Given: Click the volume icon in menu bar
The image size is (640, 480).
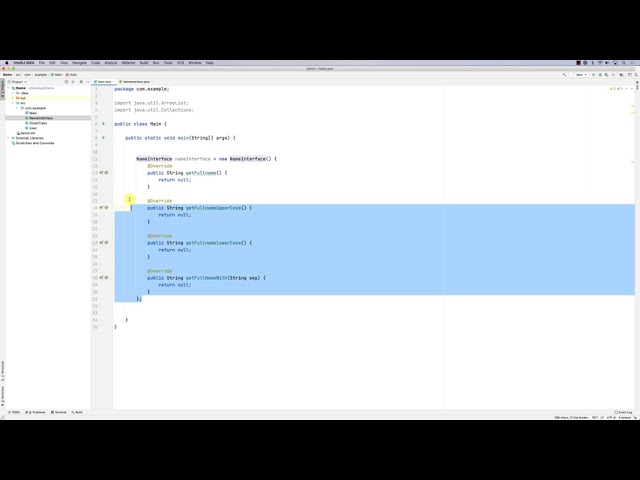Looking at the screenshot, I should [x=607, y=63].
